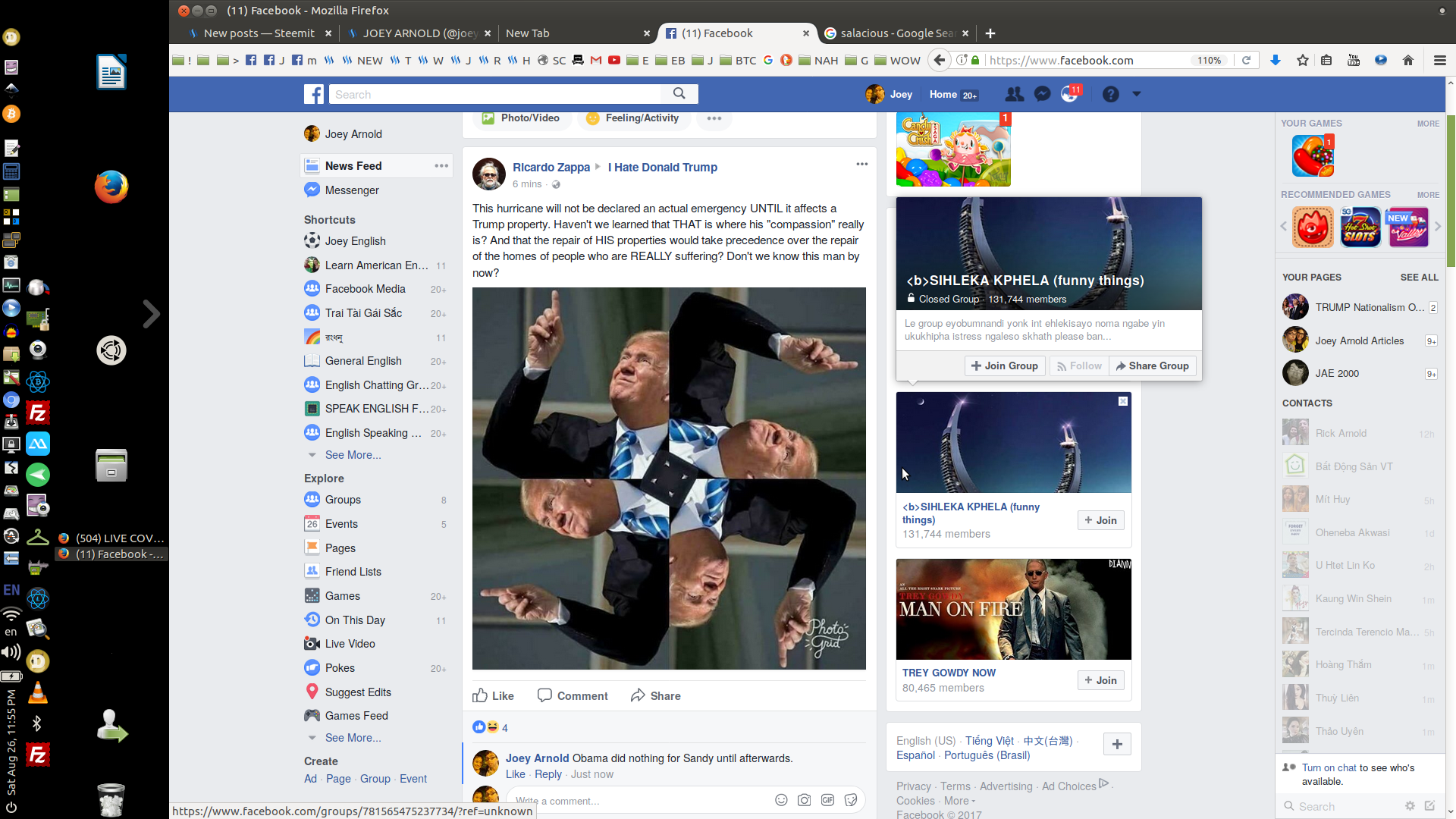The width and height of the screenshot is (1456, 819).
Task: Click the Quick Help question mark icon
Action: pos(1110,94)
